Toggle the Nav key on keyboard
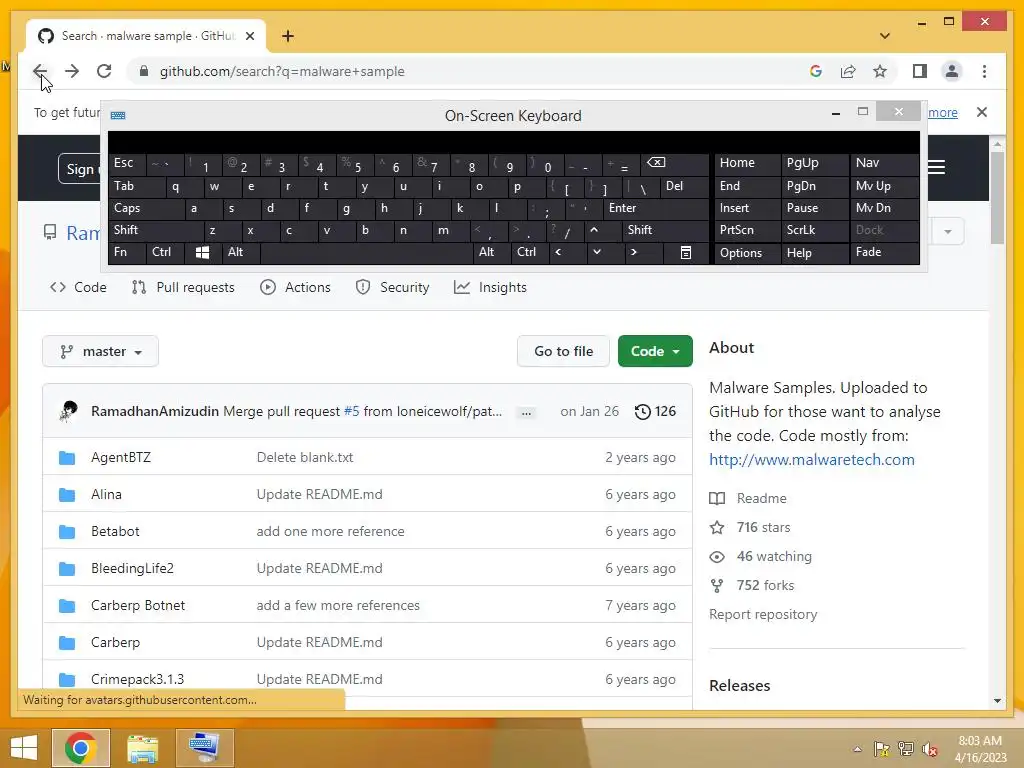 tap(884, 163)
